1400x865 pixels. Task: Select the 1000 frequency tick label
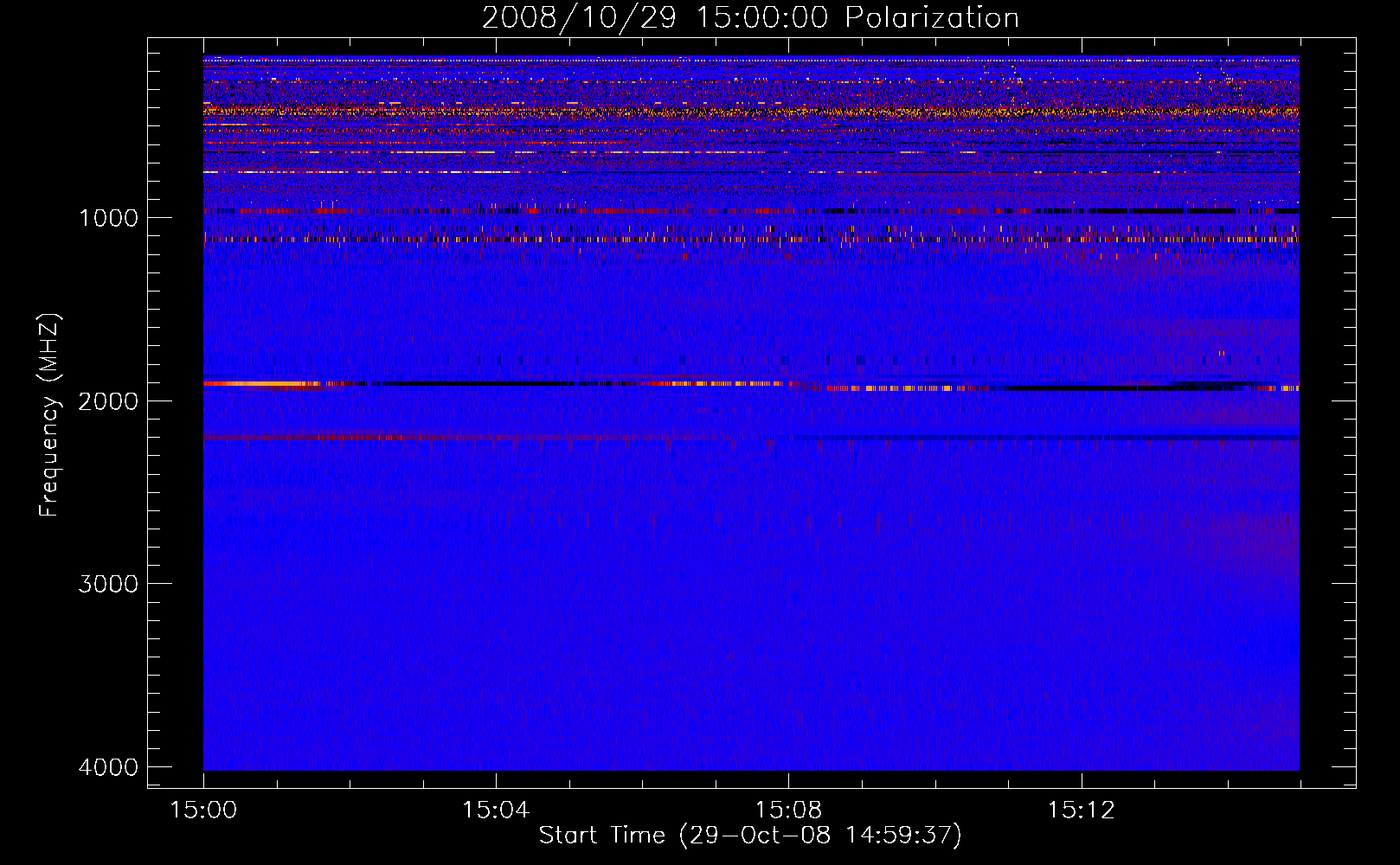[108, 217]
